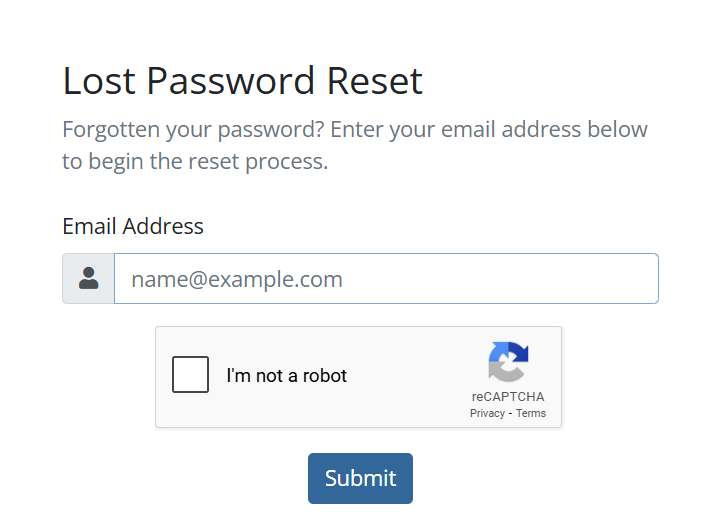The image size is (702, 512).
Task: Click the user silhouette icon beside email field
Action: click(88, 278)
